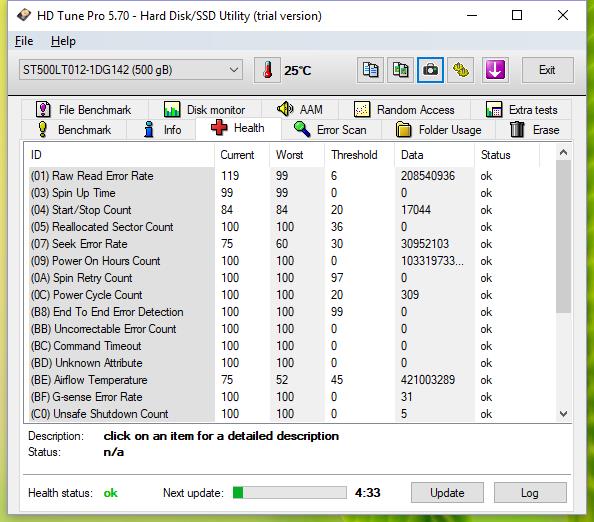This screenshot has width=594, height=522.
Task: Switch to the Extra tests tab
Action: coord(521,110)
